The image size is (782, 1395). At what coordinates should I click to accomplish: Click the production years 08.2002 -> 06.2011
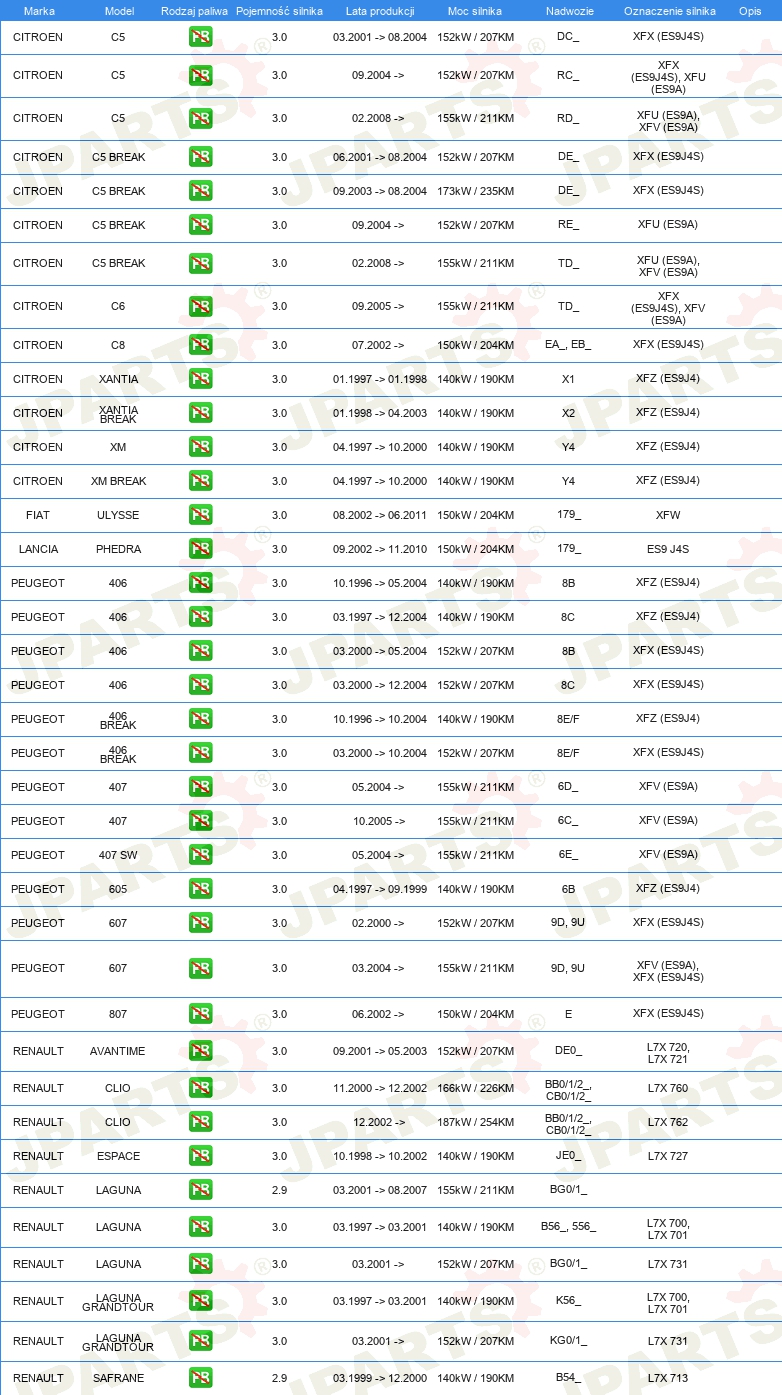[x=380, y=515]
